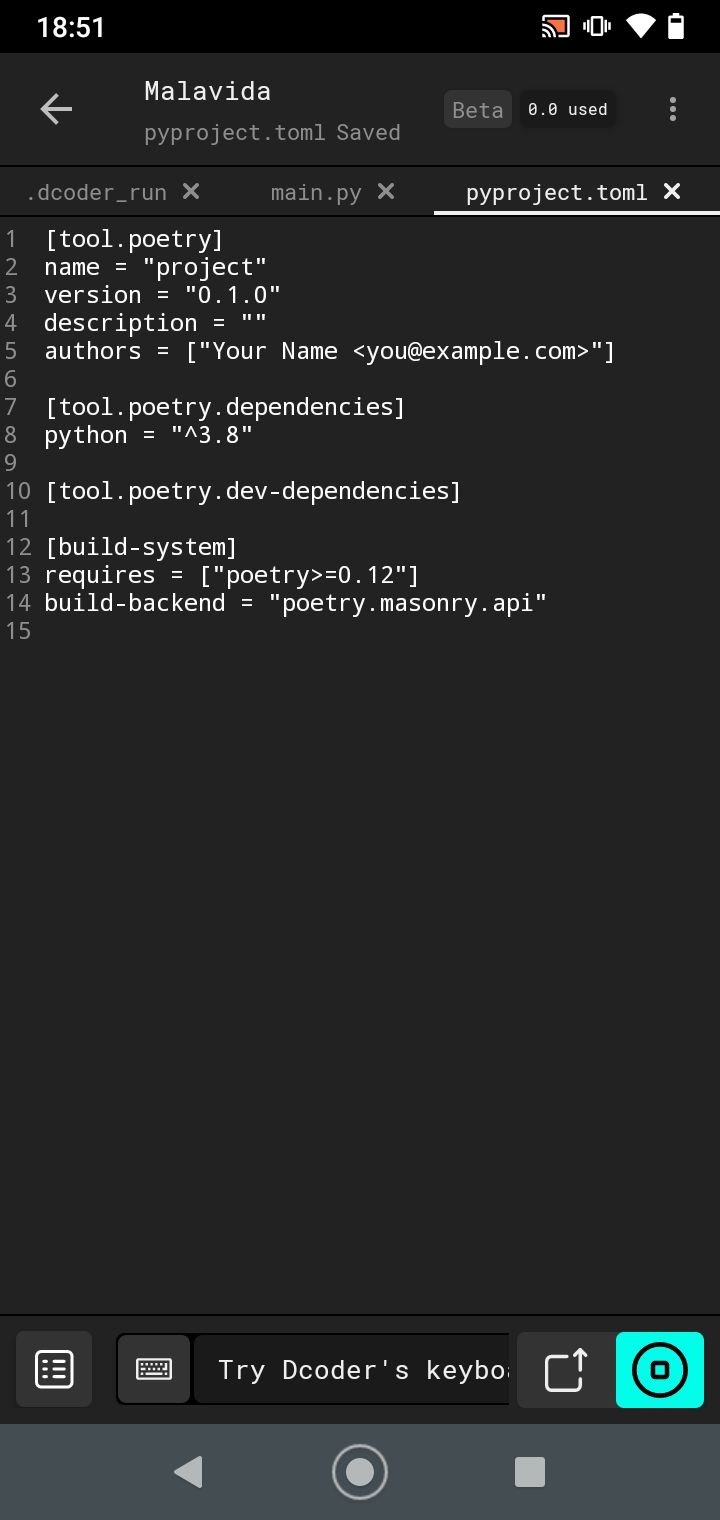Close the .dcoder_run tab

coord(191,191)
